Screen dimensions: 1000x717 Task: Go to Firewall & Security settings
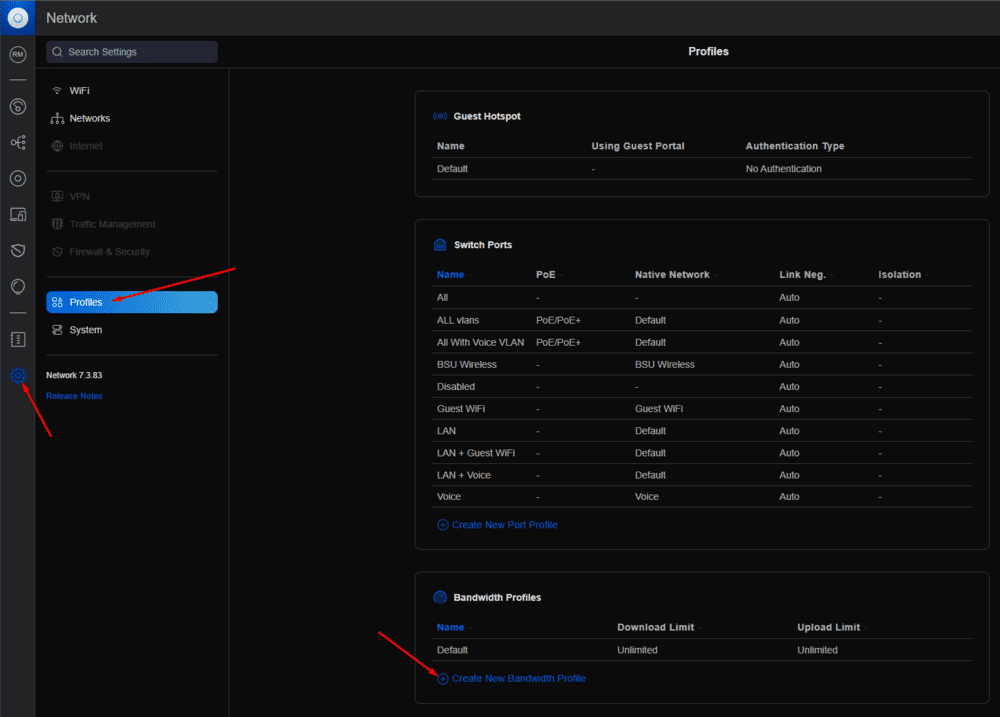click(132, 252)
